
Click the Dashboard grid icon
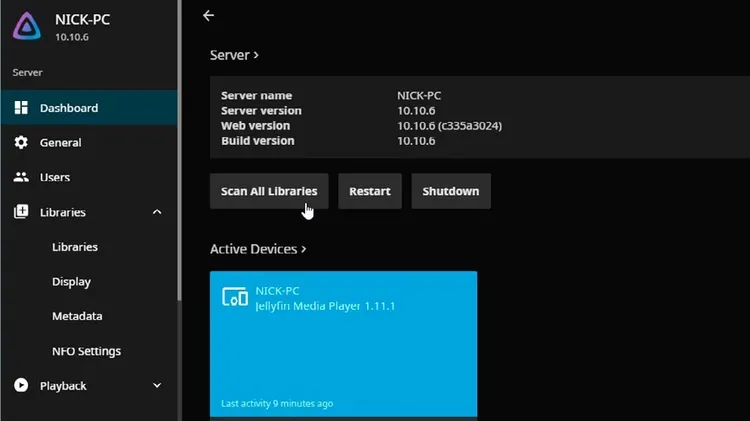[x=21, y=108]
